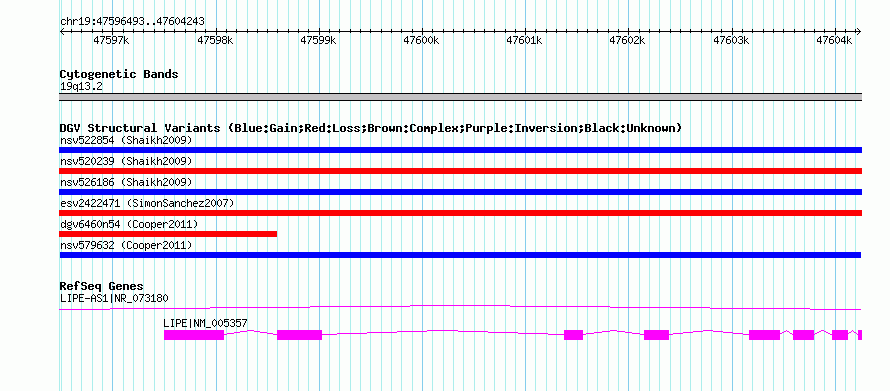Select variant label nsv520239 (Shaikh2009)
The width and height of the screenshot is (890, 391).
pyautogui.click(x=126, y=161)
